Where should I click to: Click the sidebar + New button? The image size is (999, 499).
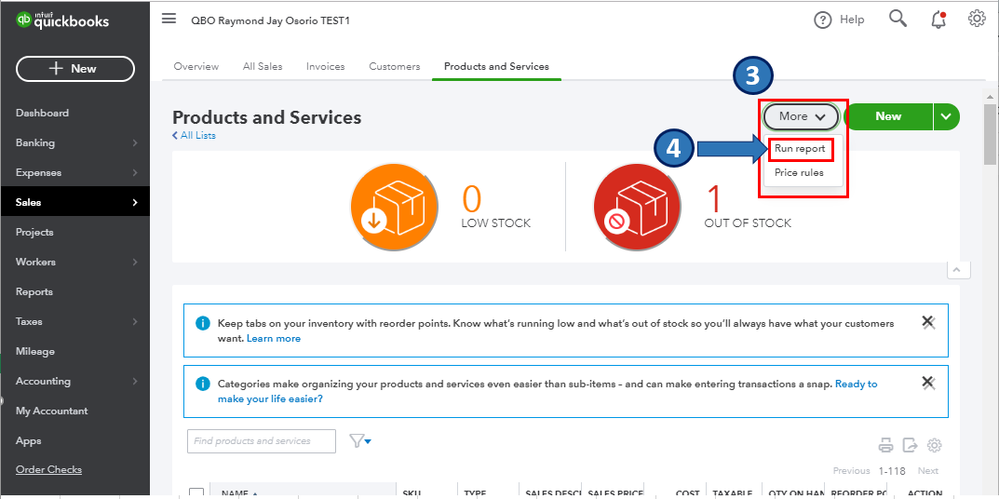tap(75, 69)
